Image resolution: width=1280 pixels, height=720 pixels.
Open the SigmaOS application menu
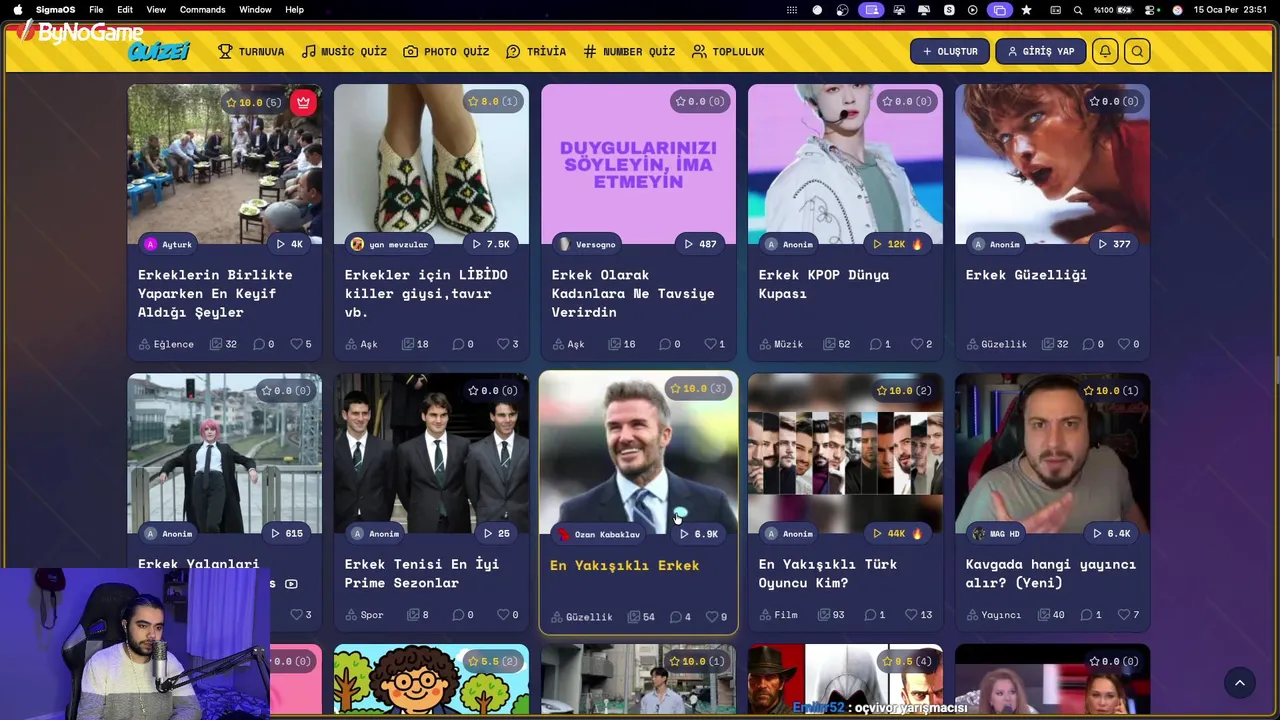(x=55, y=10)
